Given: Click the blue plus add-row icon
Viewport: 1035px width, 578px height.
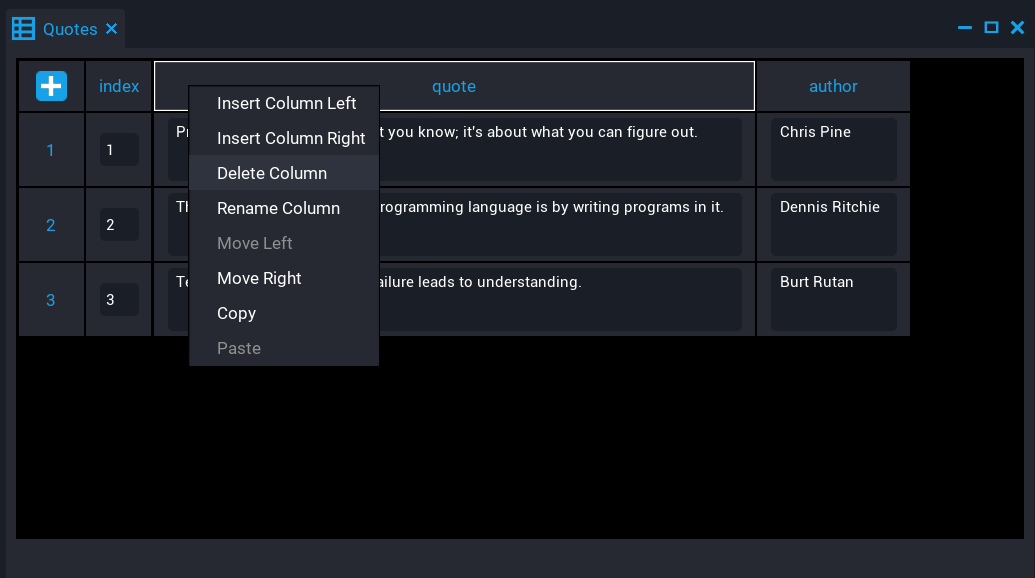Looking at the screenshot, I should point(52,86).
